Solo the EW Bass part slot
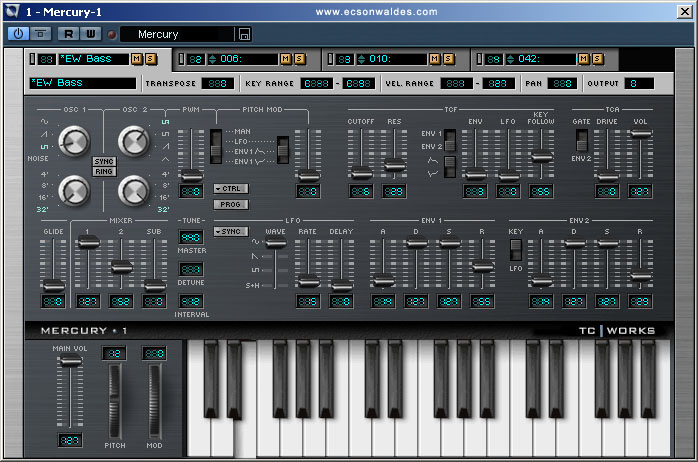This screenshot has height=462, width=698. pos(150,59)
